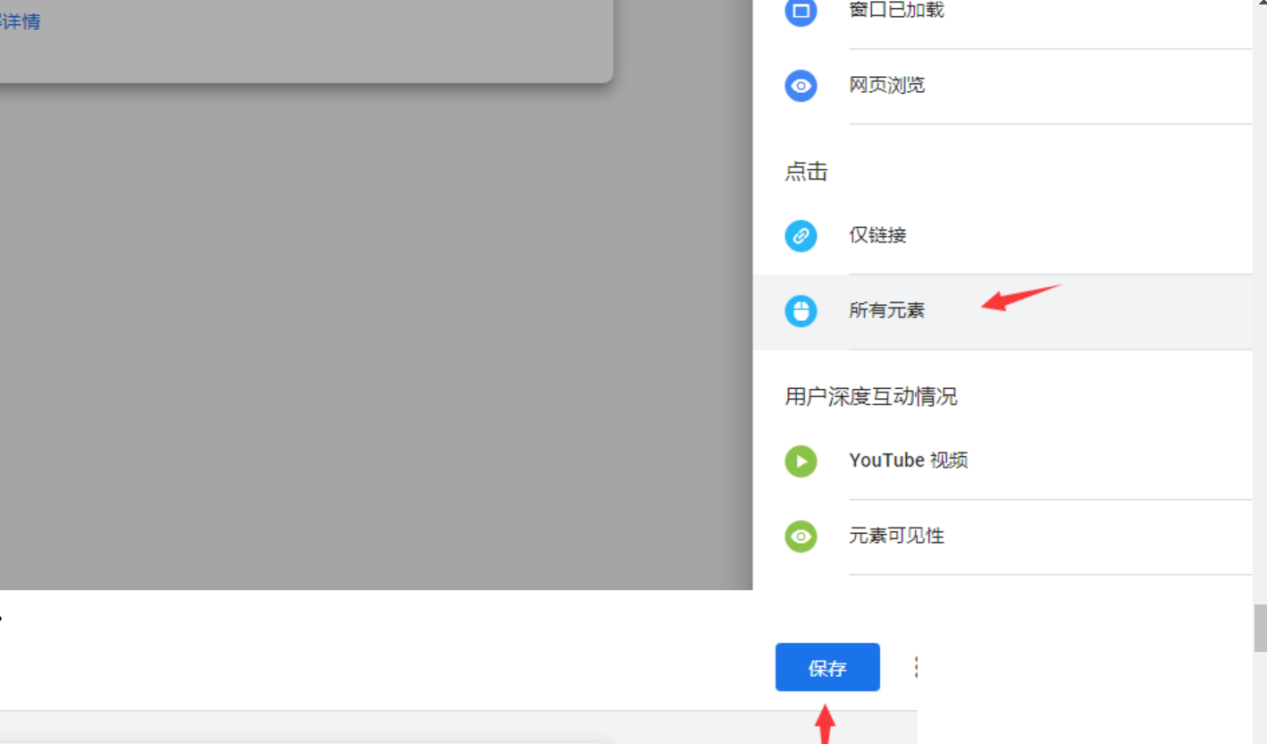Click the right-side vertical scrollbar thumb
Image resolution: width=1267 pixels, height=744 pixels.
tap(1259, 620)
